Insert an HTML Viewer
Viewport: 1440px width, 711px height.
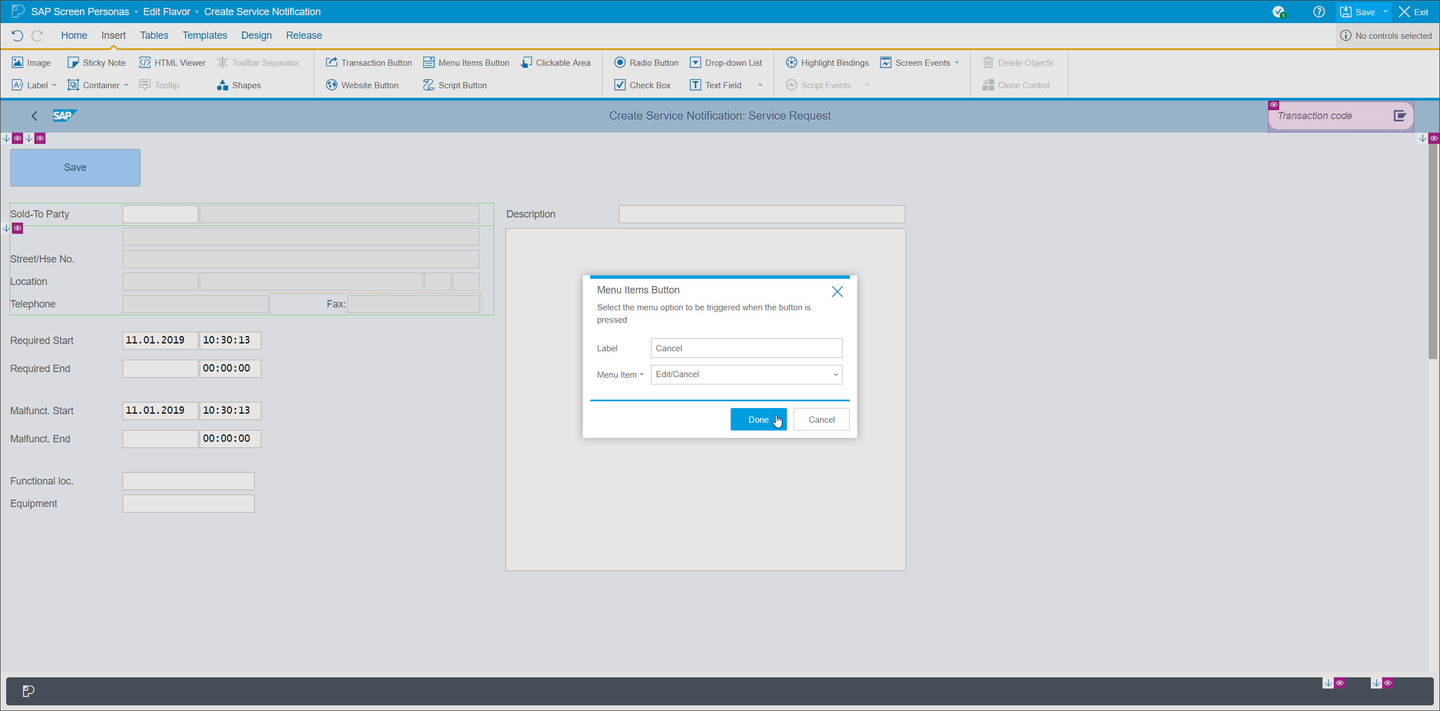pyautogui.click(x=172, y=62)
